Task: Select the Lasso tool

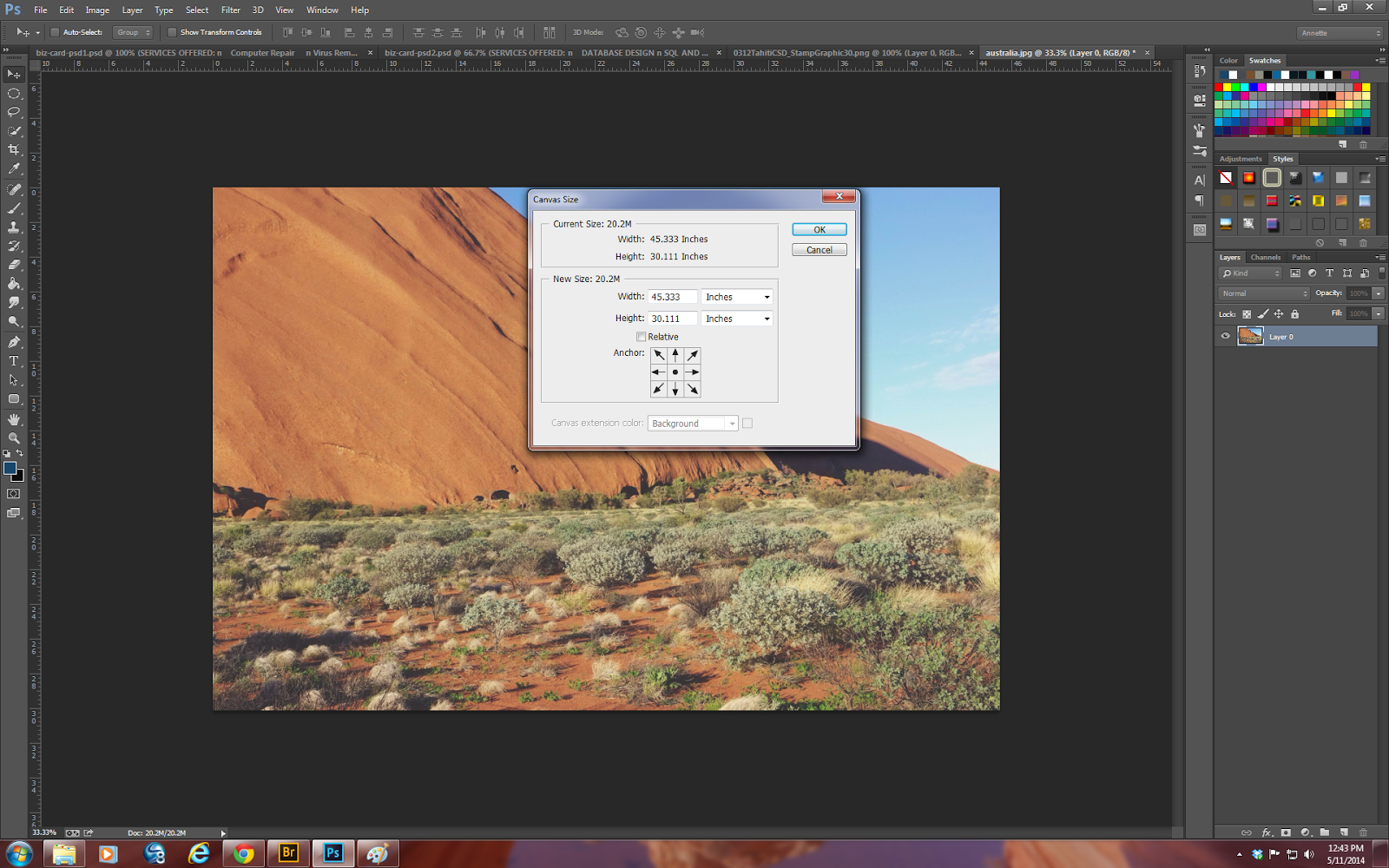Action: coord(14,113)
